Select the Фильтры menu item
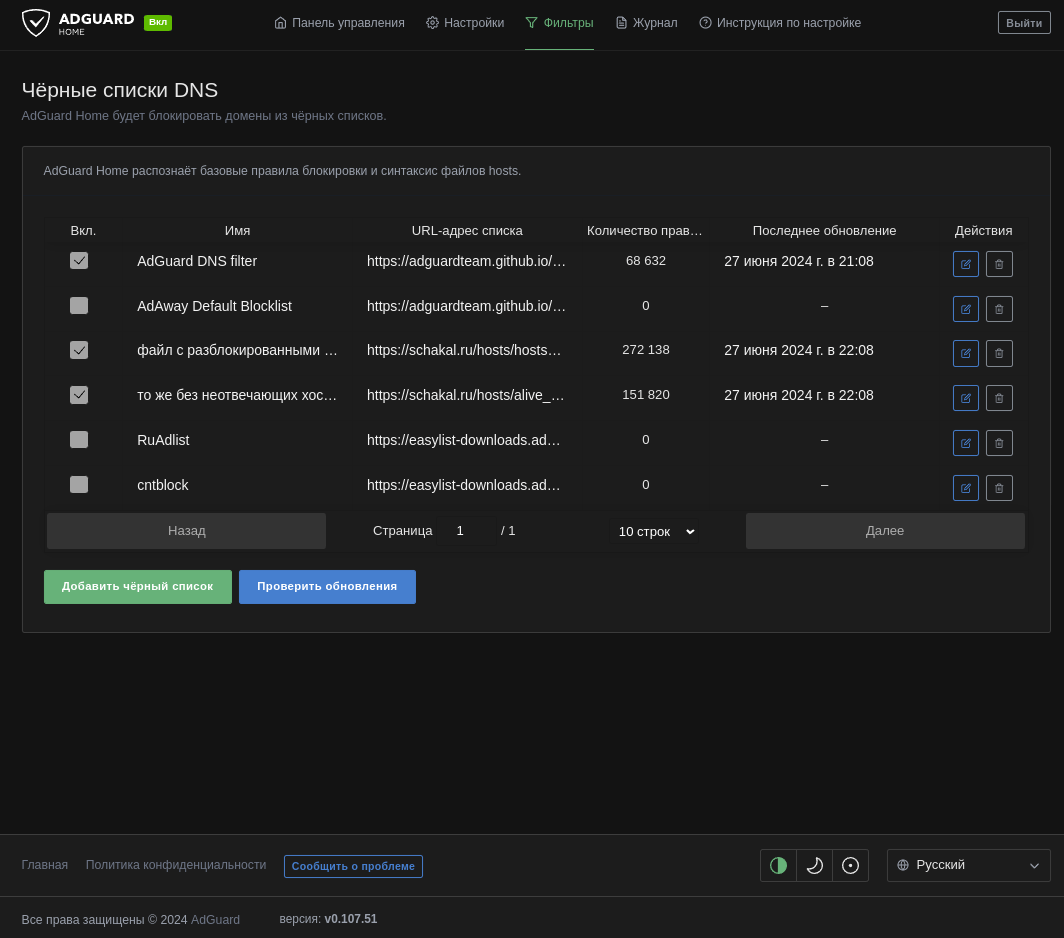This screenshot has width=1064, height=938. tap(559, 23)
